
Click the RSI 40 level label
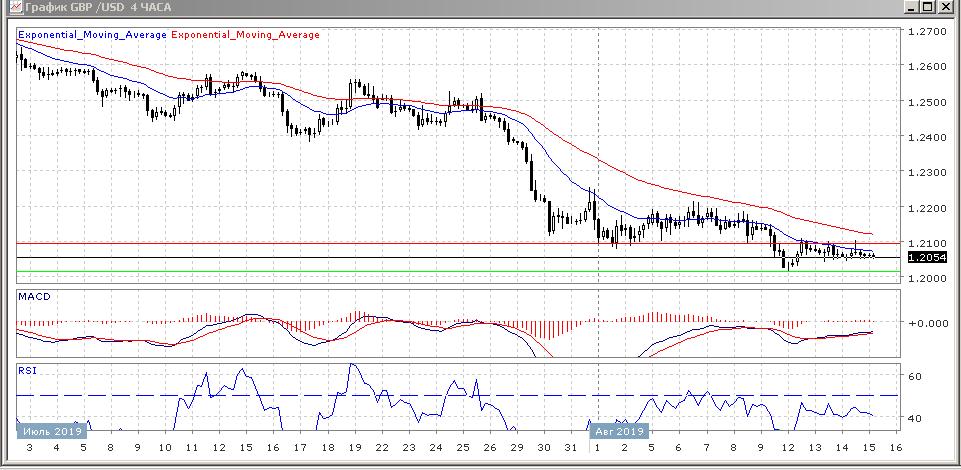pyautogui.click(x=913, y=418)
